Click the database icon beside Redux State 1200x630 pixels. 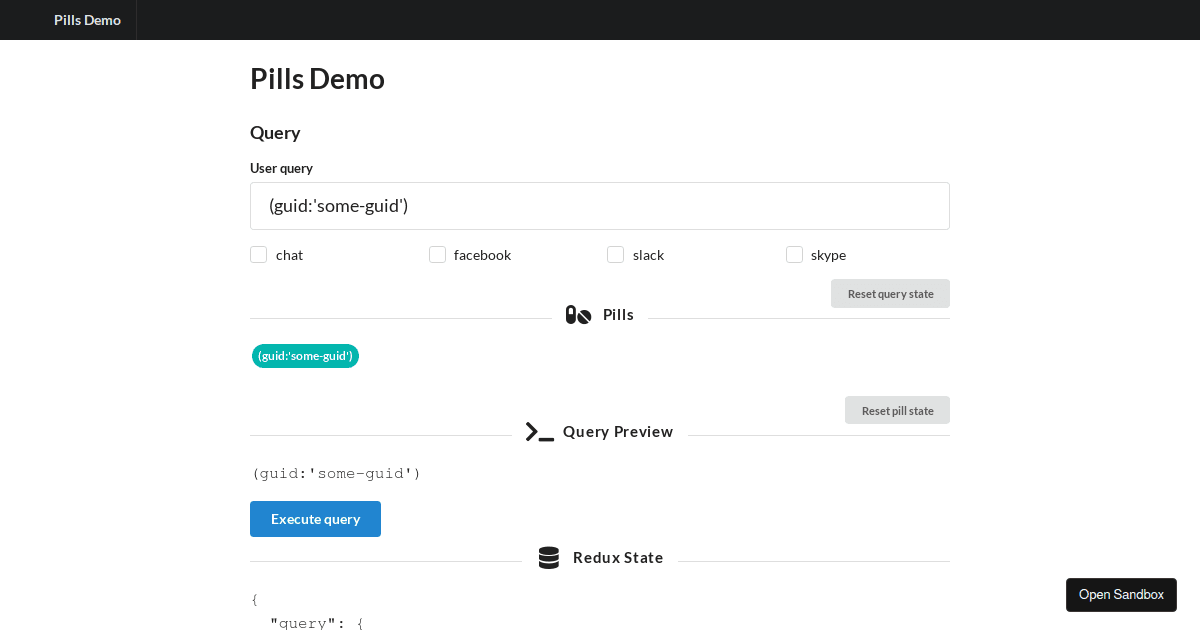[x=549, y=557]
